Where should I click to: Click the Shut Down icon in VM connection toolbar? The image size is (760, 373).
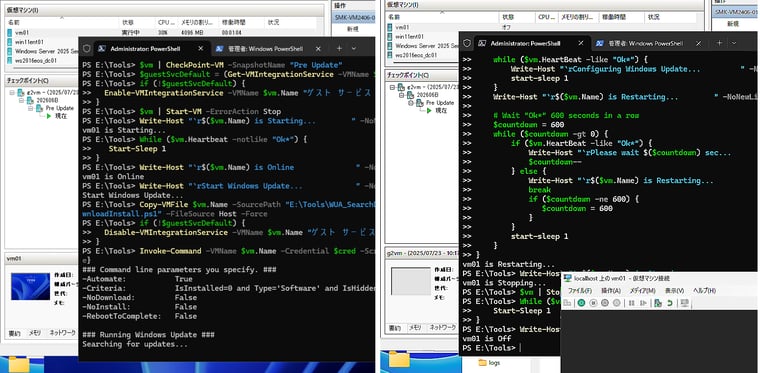tap(605, 303)
